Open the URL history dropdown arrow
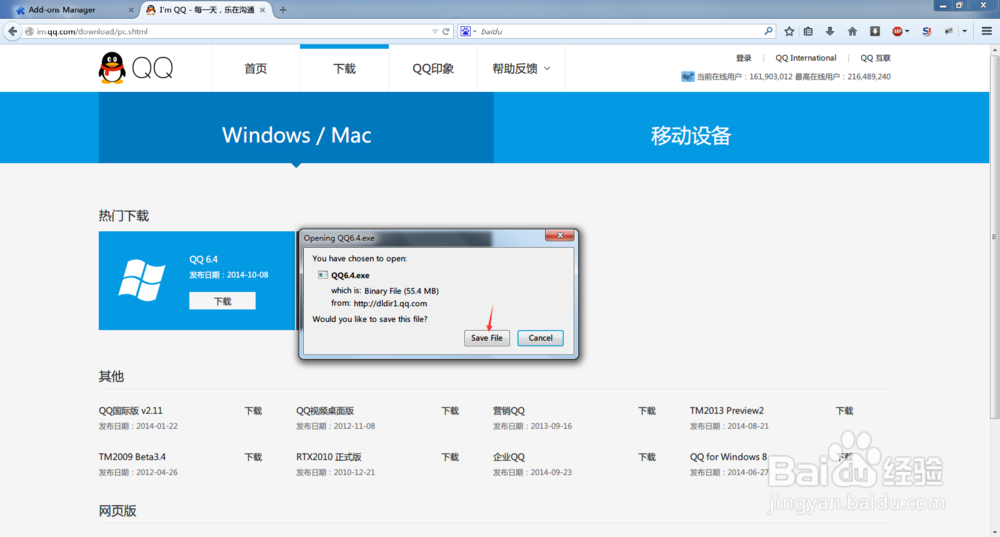This screenshot has width=1000, height=537. [x=435, y=31]
